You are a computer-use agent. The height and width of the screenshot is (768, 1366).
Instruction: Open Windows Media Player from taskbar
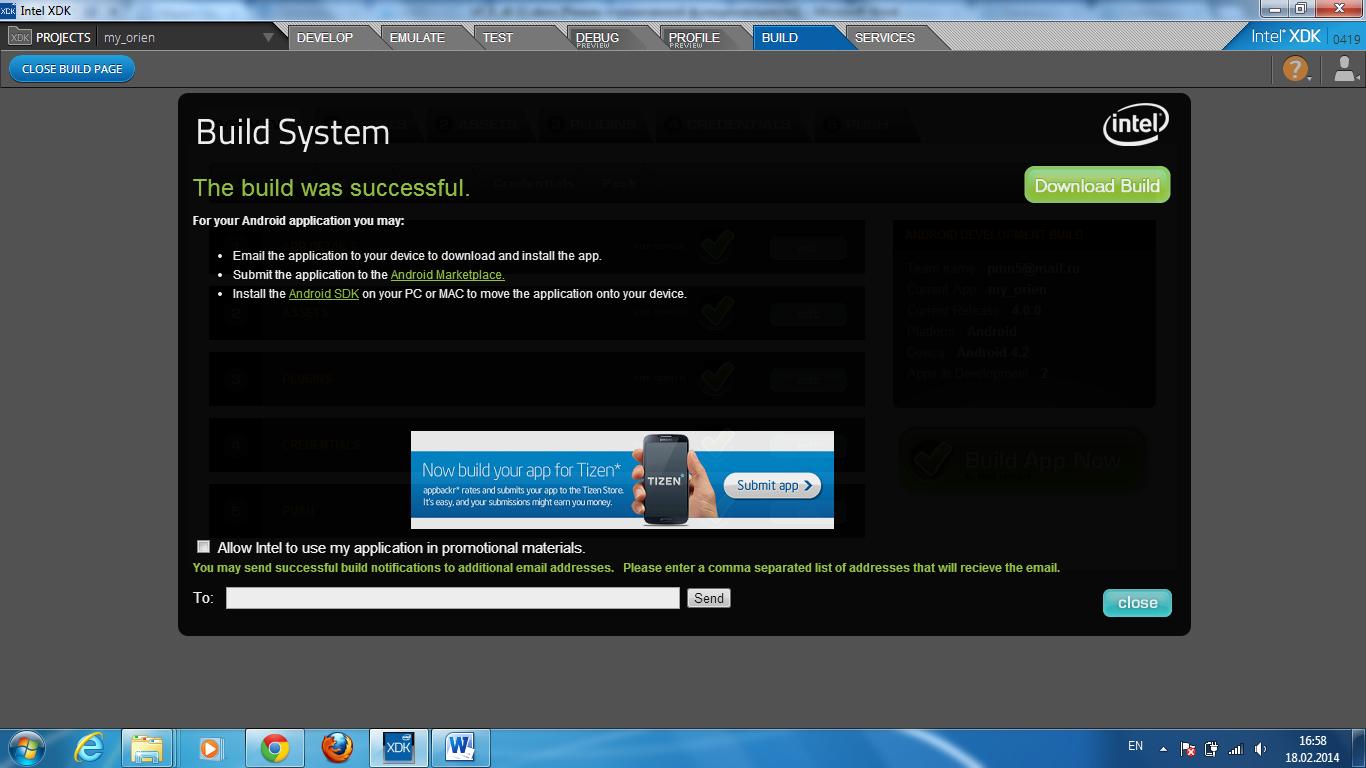(x=210, y=748)
